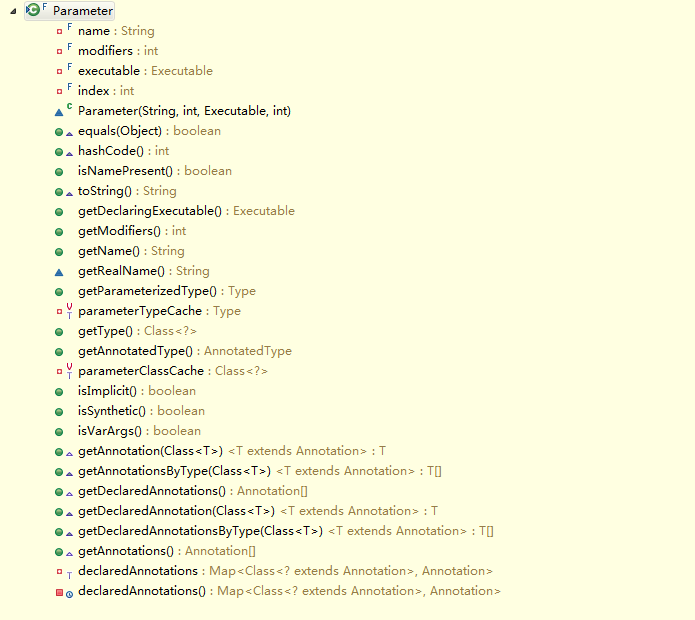Select isImplicit() : boolean method
This screenshot has height=620, width=695.
pos(137,391)
